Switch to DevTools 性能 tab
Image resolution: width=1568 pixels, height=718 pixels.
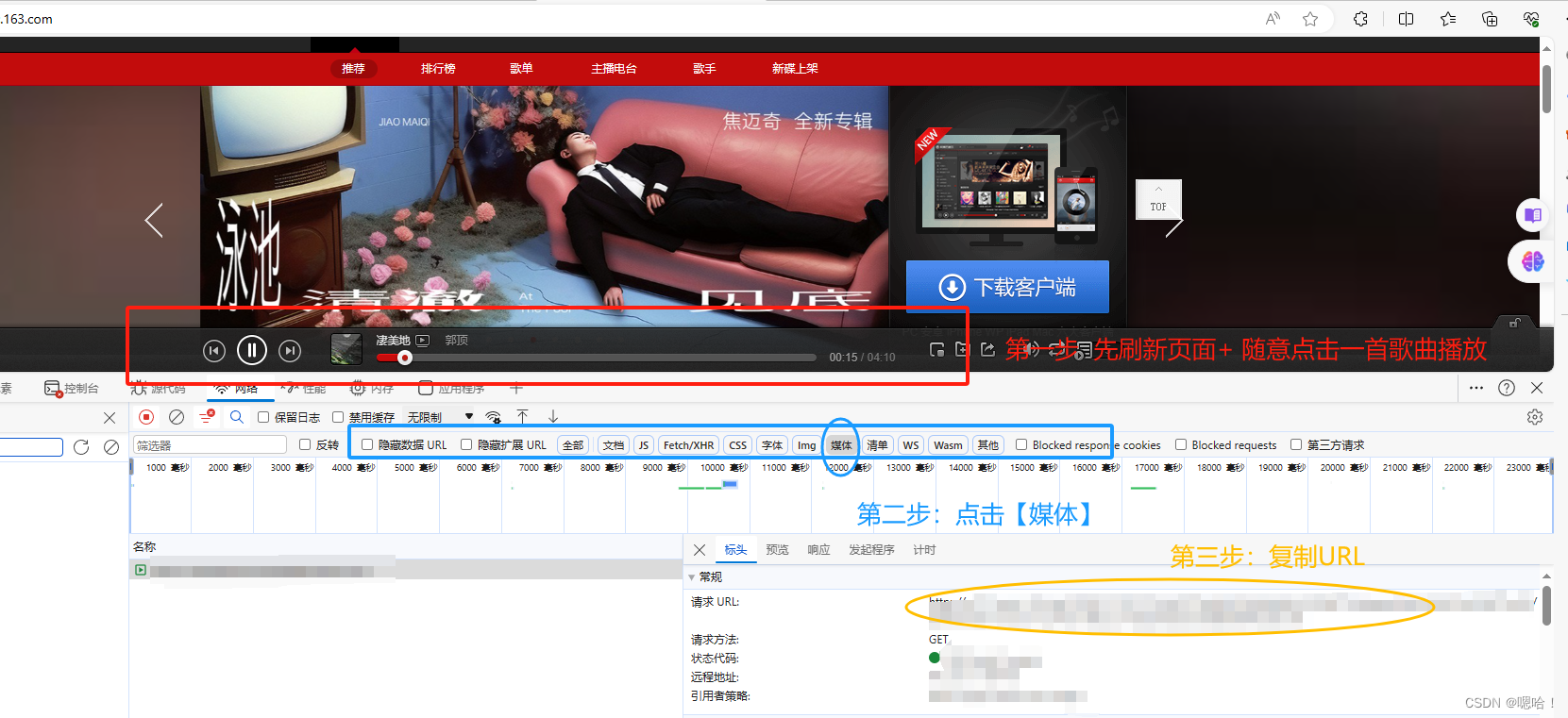tap(304, 389)
